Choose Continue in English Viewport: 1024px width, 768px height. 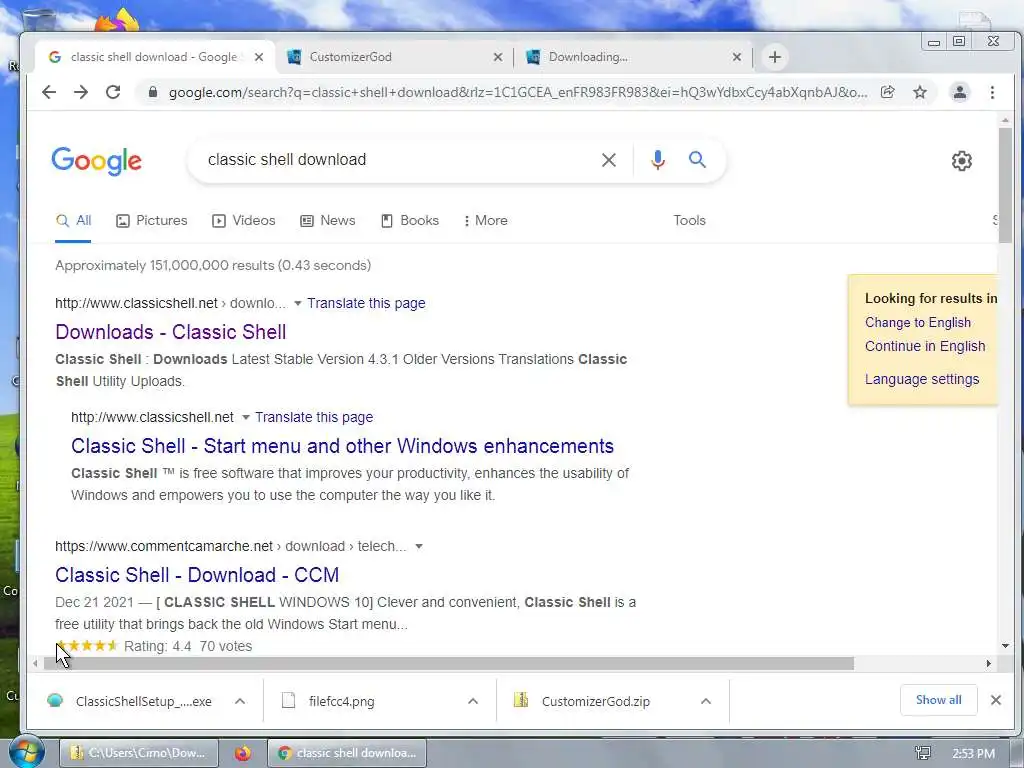point(925,346)
